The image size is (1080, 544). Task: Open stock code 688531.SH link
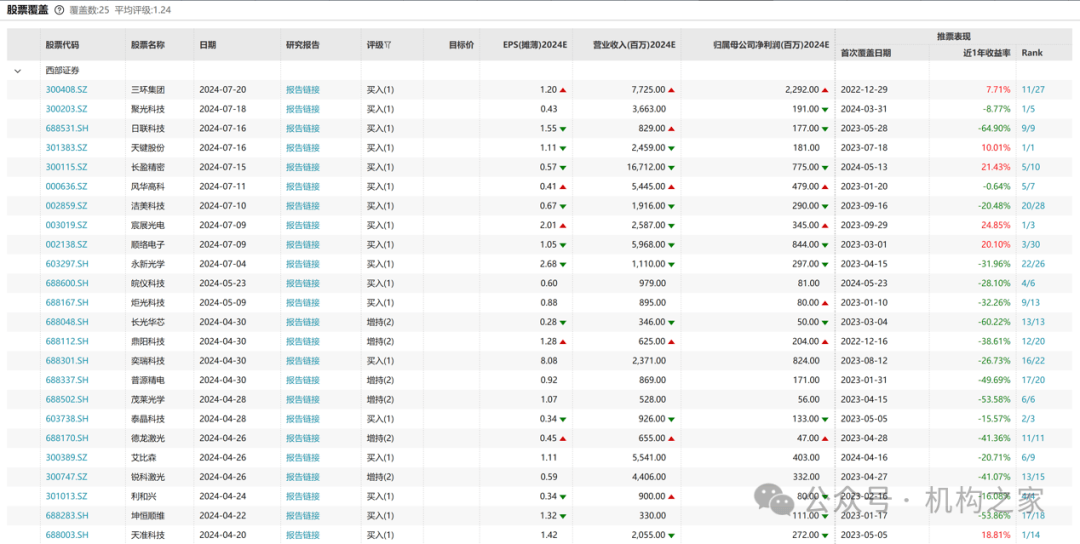(x=66, y=129)
